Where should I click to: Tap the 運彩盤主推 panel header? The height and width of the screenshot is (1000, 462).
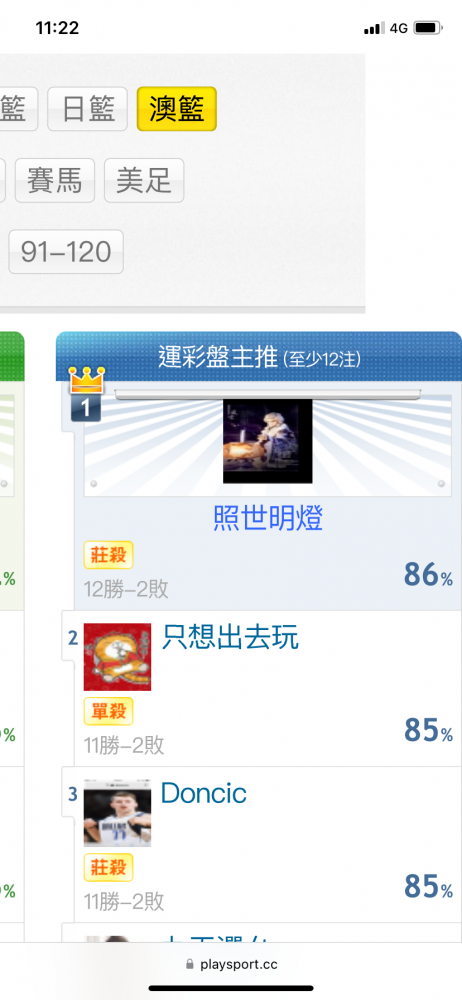(x=258, y=357)
